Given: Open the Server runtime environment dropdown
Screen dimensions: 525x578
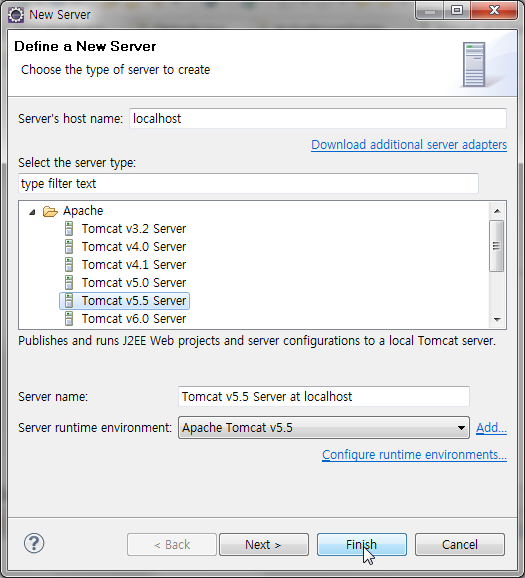Looking at the screenshot, I should pos(324,428).
